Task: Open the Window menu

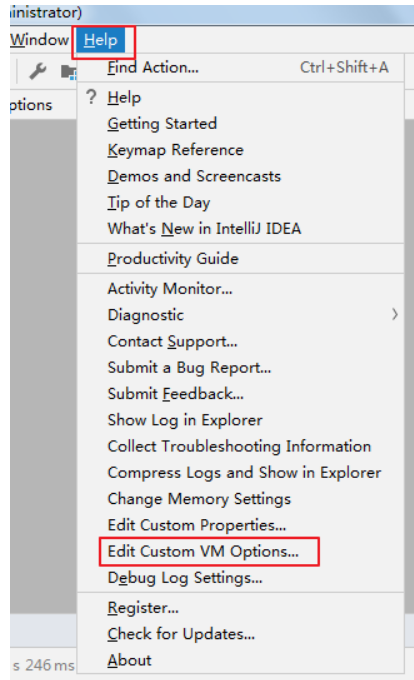Action: point(39,40)
